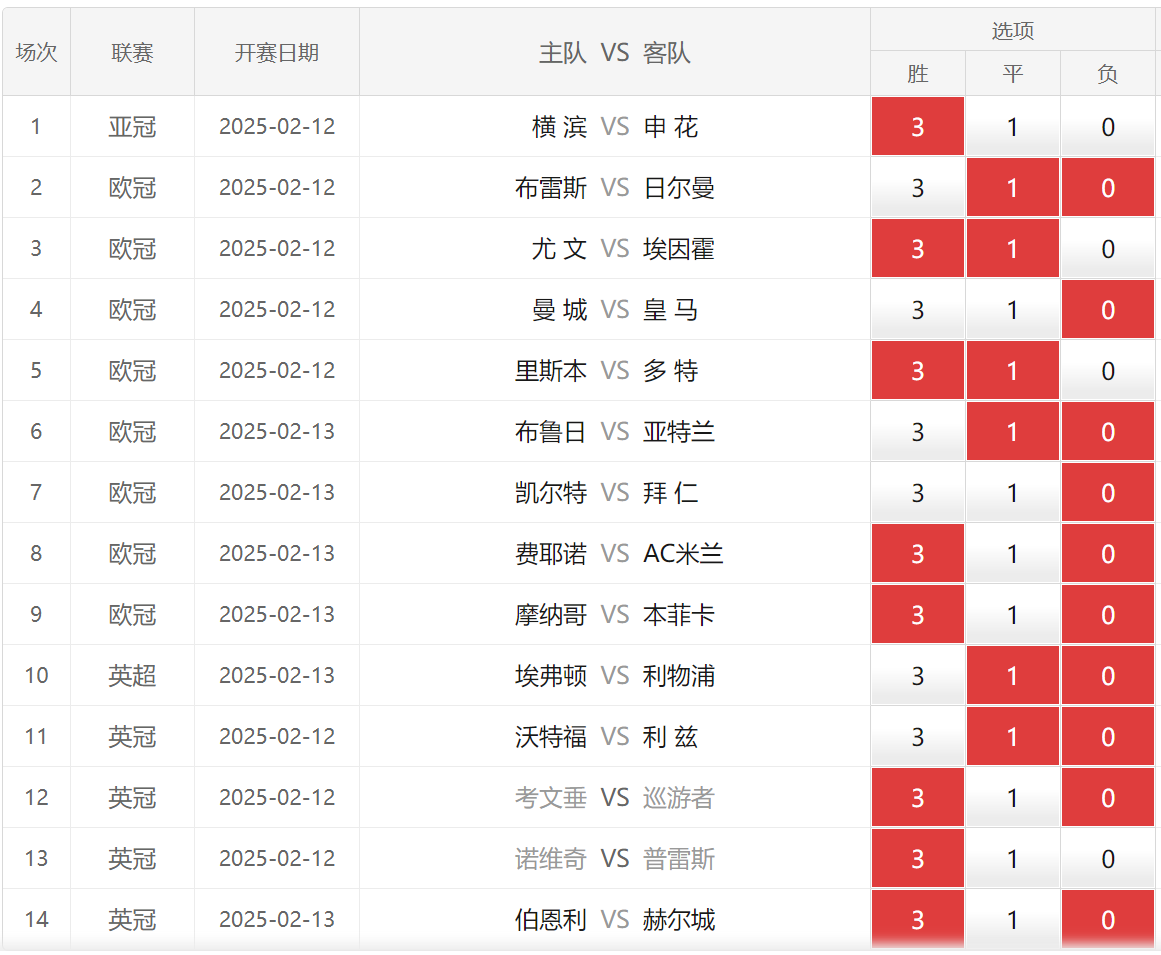
Task: Select win option 3 for 布雷斯 VS 日尔曼
Action: (x=917, y=187)
